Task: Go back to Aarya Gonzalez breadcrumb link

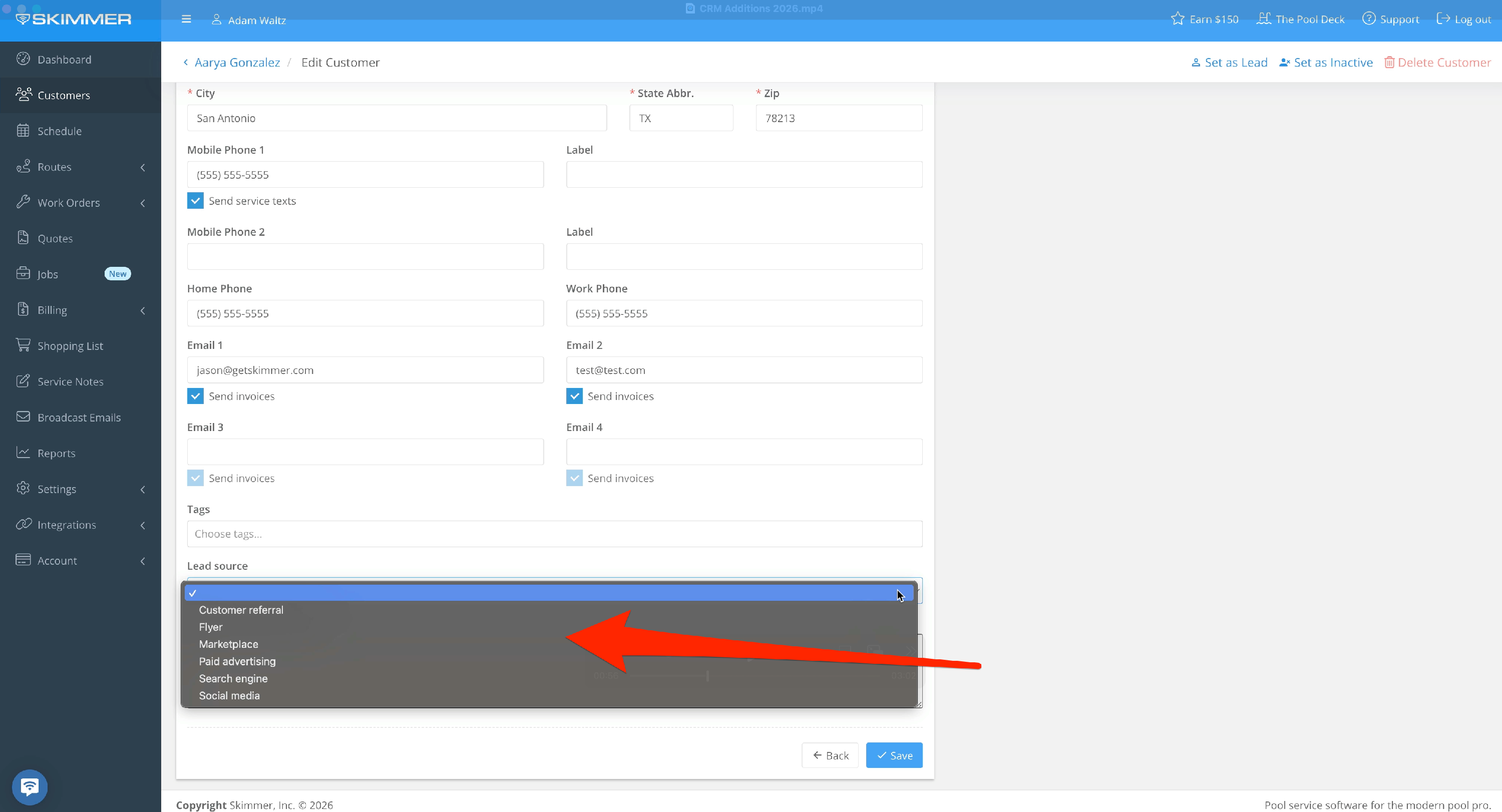Action: coord(237,63)
